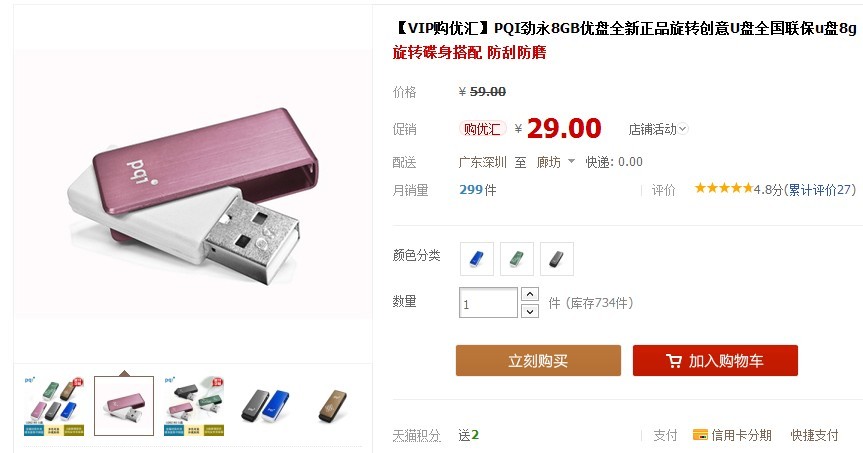Select the gray and blue USB thumbnail
This screenshot has width=863, height=453.
point(265,406)
